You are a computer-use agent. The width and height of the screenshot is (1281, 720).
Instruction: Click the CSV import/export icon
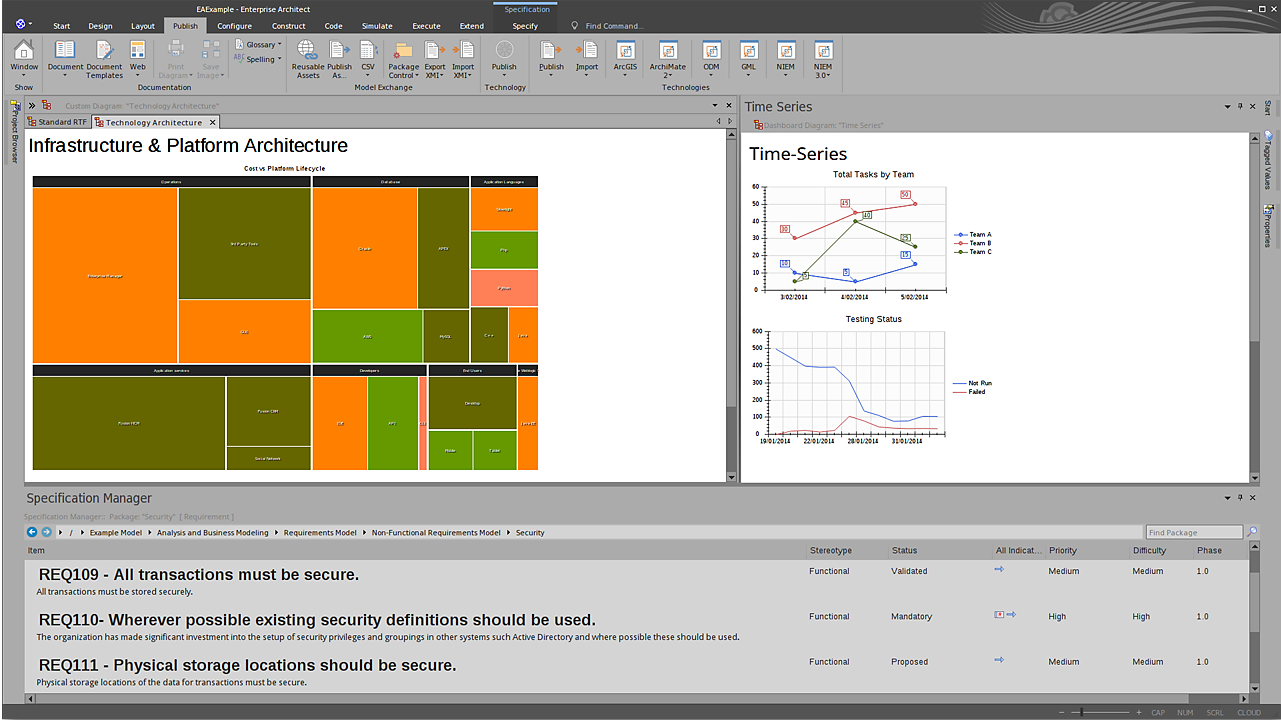click(368, 49)
